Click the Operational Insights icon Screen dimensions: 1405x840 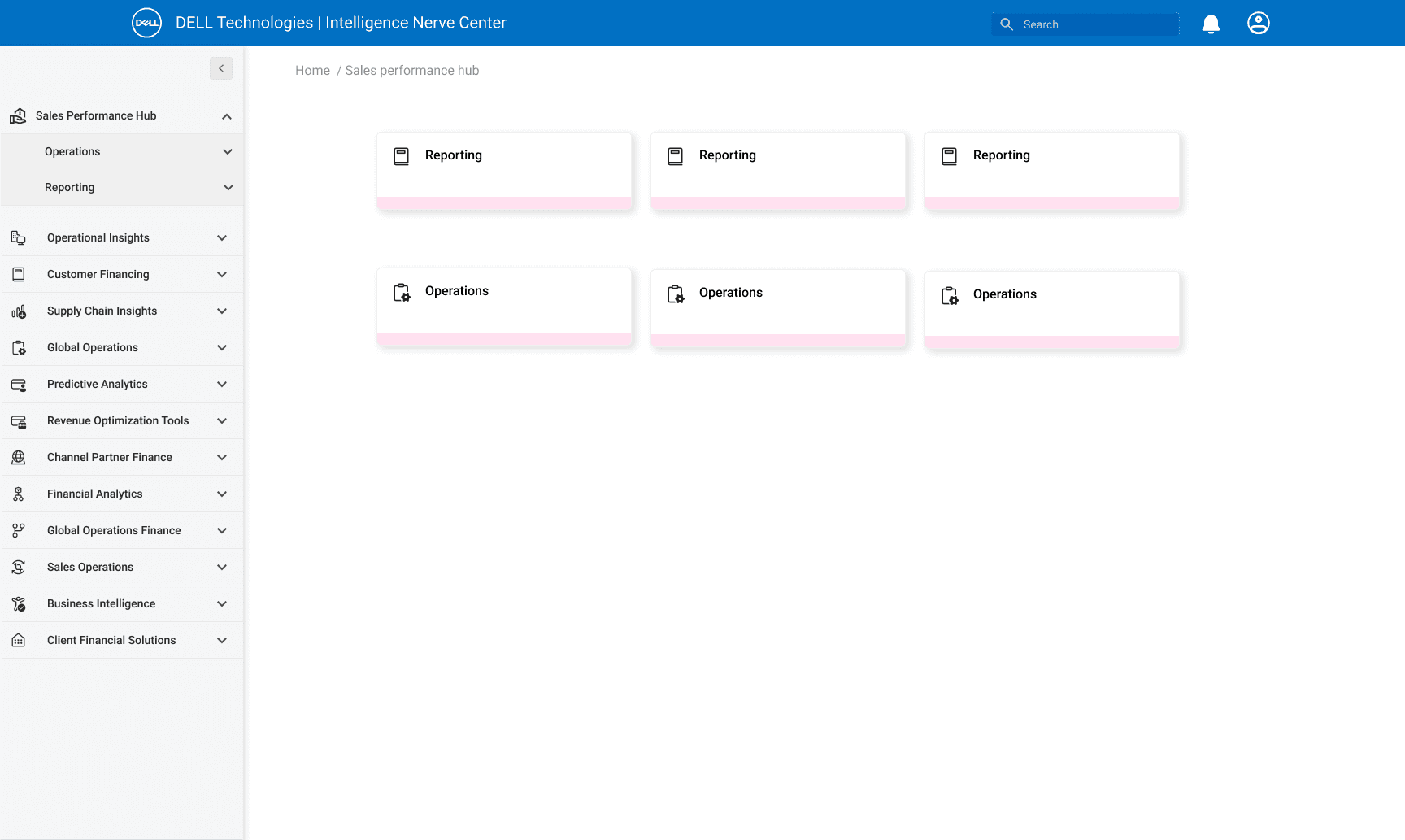(18, 237)
